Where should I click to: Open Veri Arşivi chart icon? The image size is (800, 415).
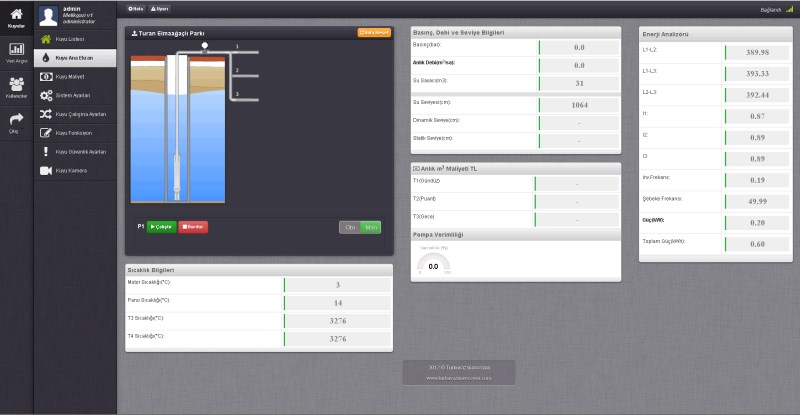point(16,50)
